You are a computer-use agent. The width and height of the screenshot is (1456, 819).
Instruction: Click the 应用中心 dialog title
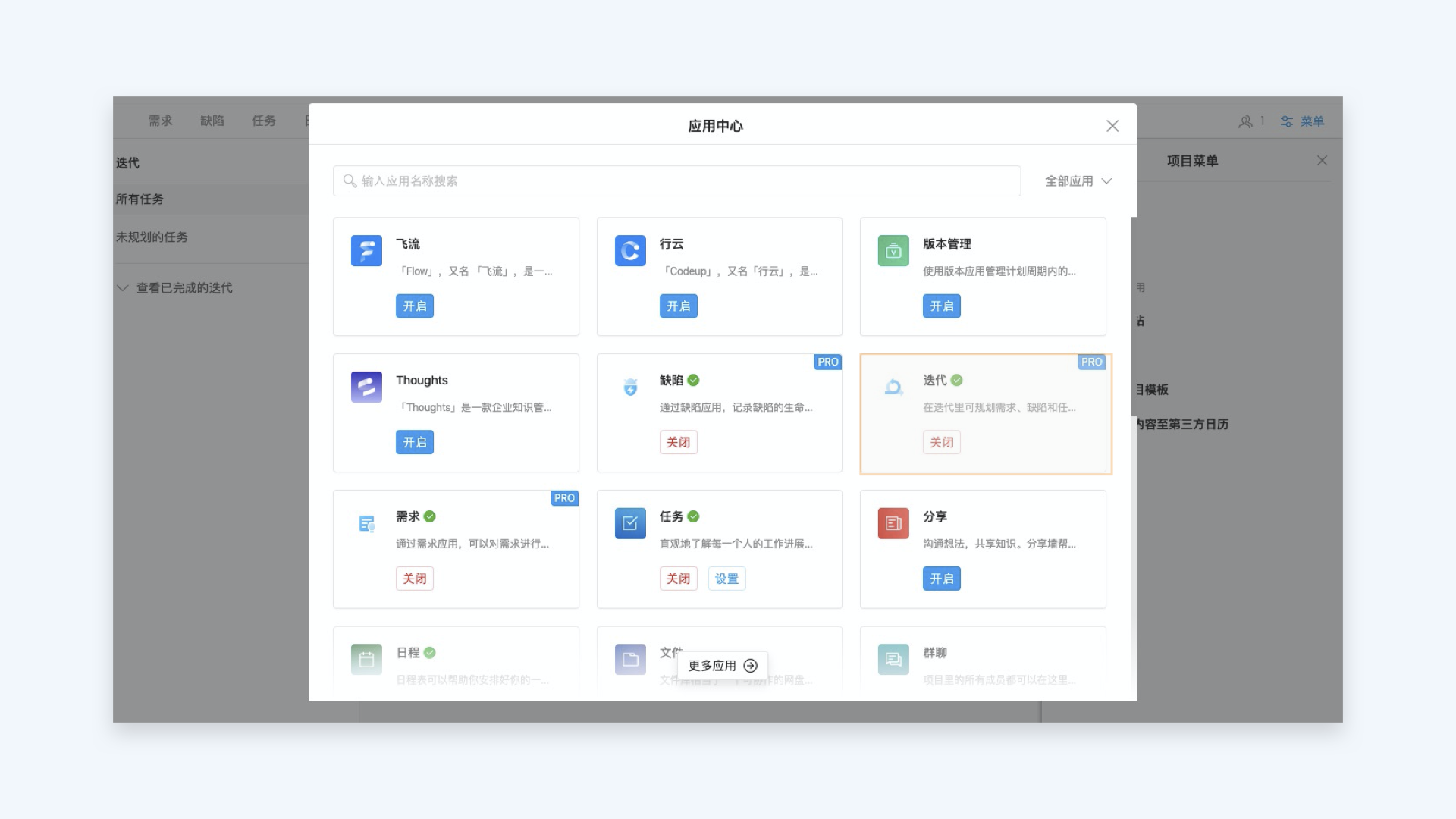point(715,126)
